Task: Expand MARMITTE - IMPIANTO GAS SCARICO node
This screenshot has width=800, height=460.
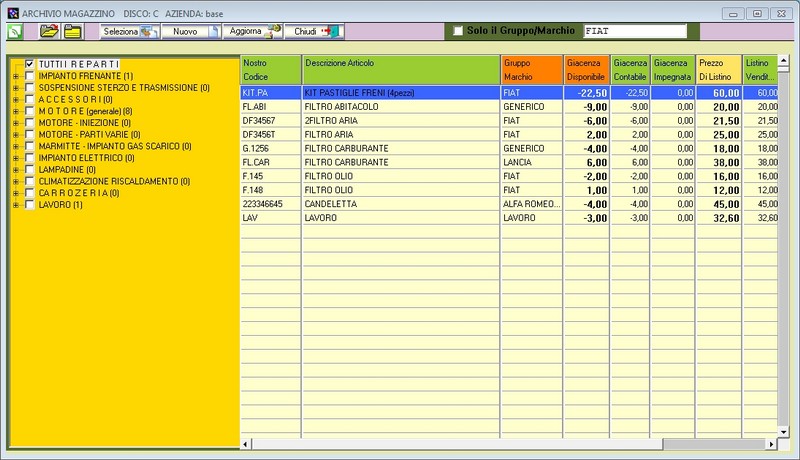Action: [16, 147]
